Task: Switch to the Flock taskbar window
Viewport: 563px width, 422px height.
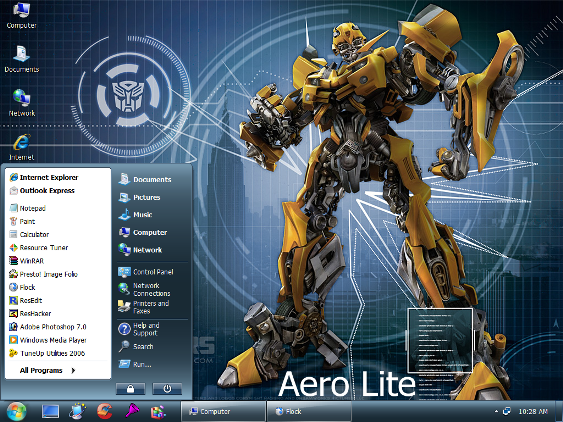Action: pyautogui.click(x=308, y=412)
